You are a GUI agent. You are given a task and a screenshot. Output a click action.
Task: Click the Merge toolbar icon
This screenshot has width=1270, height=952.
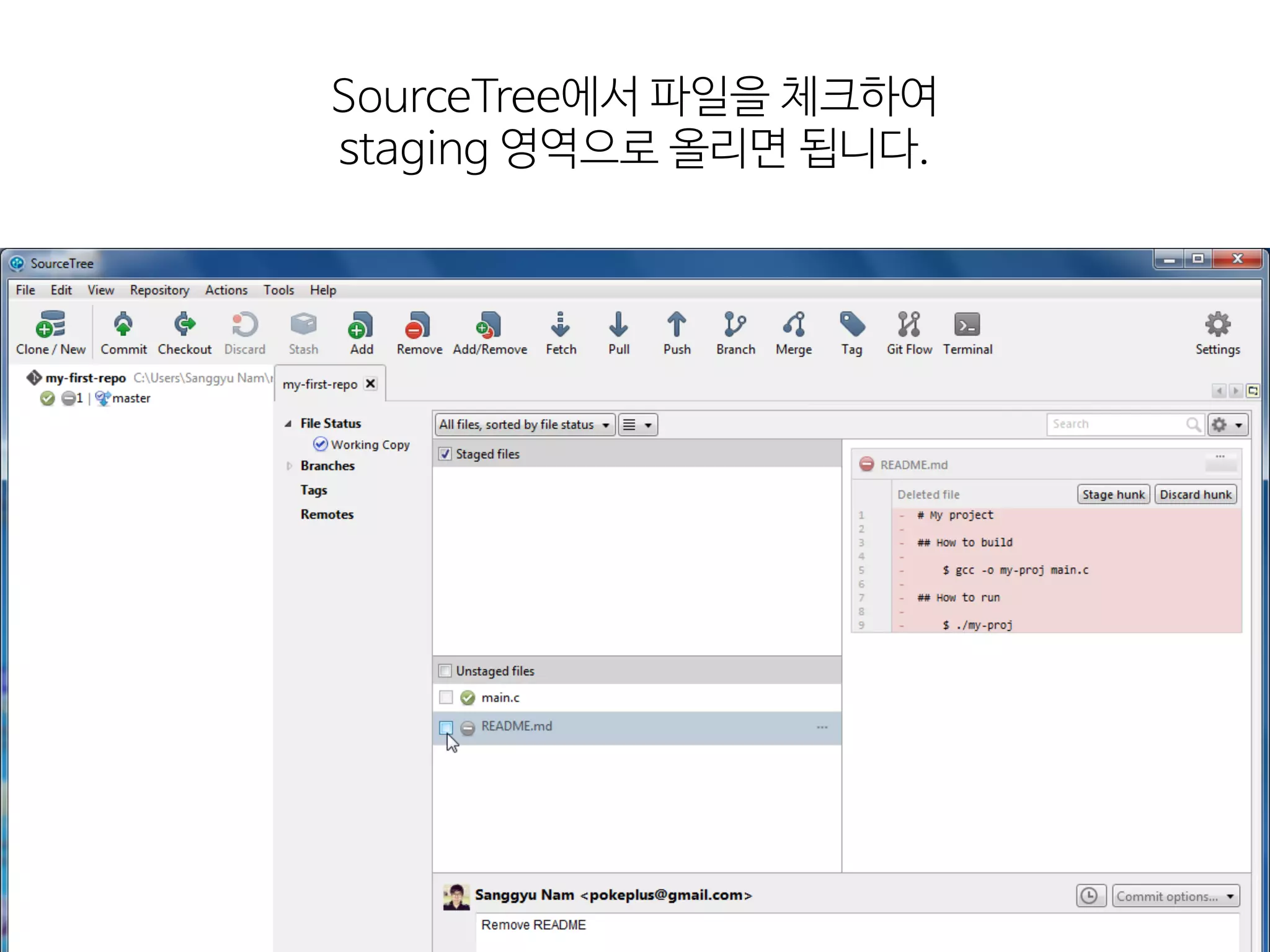click(x=794, y=333)
